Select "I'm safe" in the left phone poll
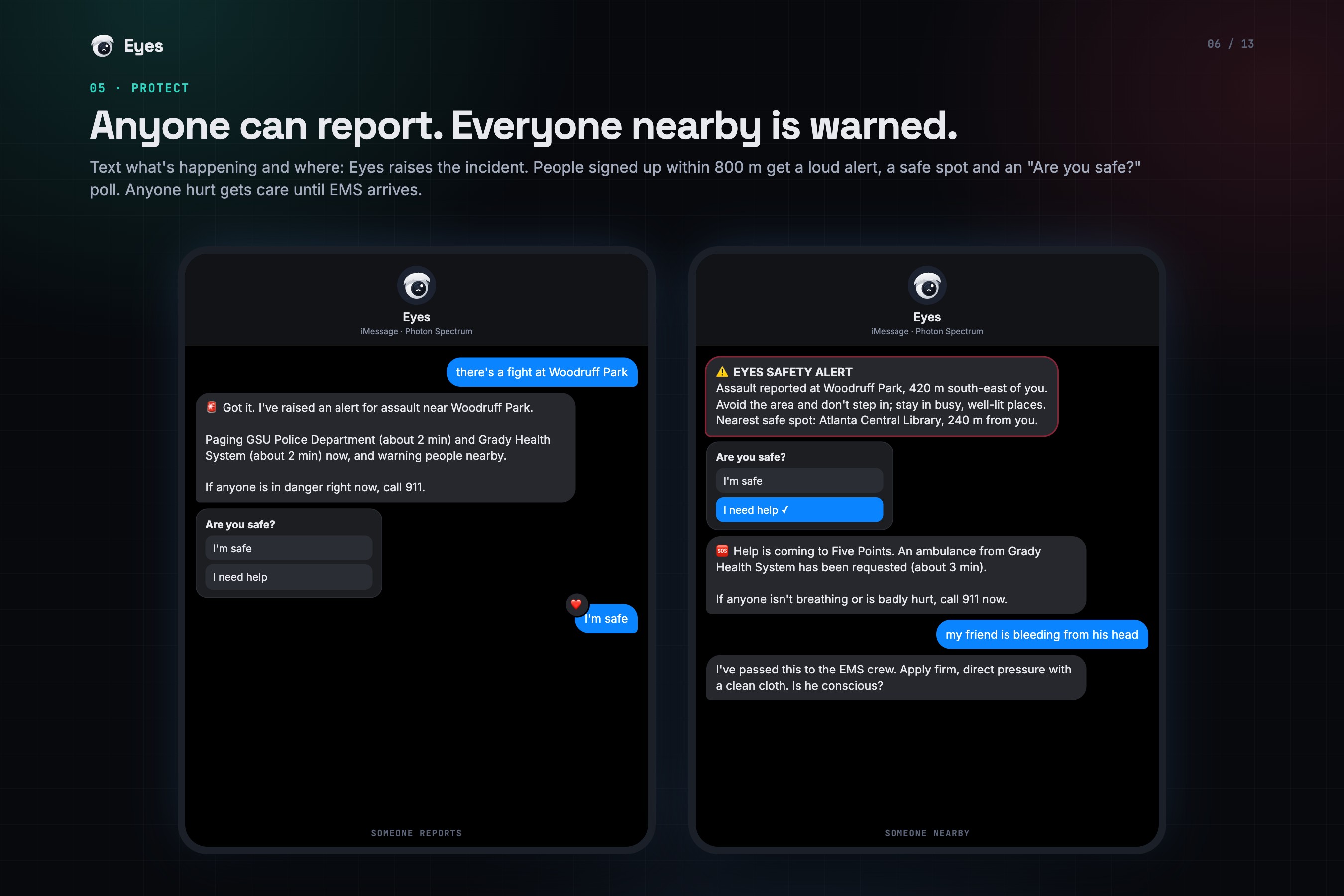 (289, 548)
